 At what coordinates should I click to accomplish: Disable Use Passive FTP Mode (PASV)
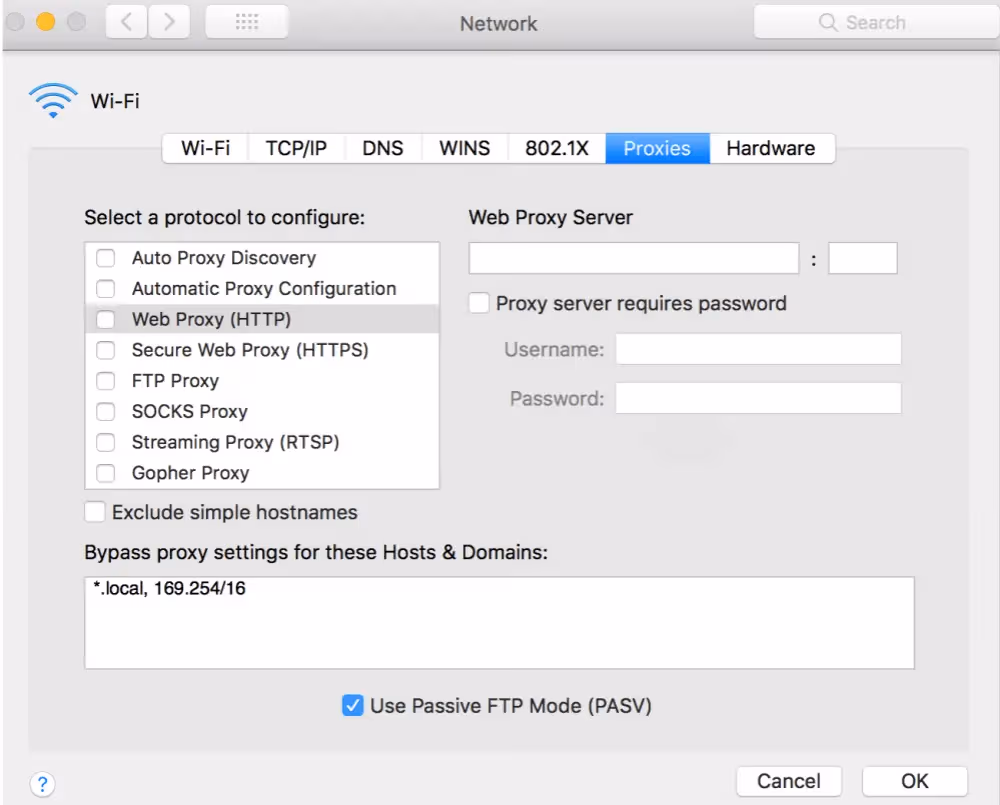pyautogui.click(x=352, y=705)
